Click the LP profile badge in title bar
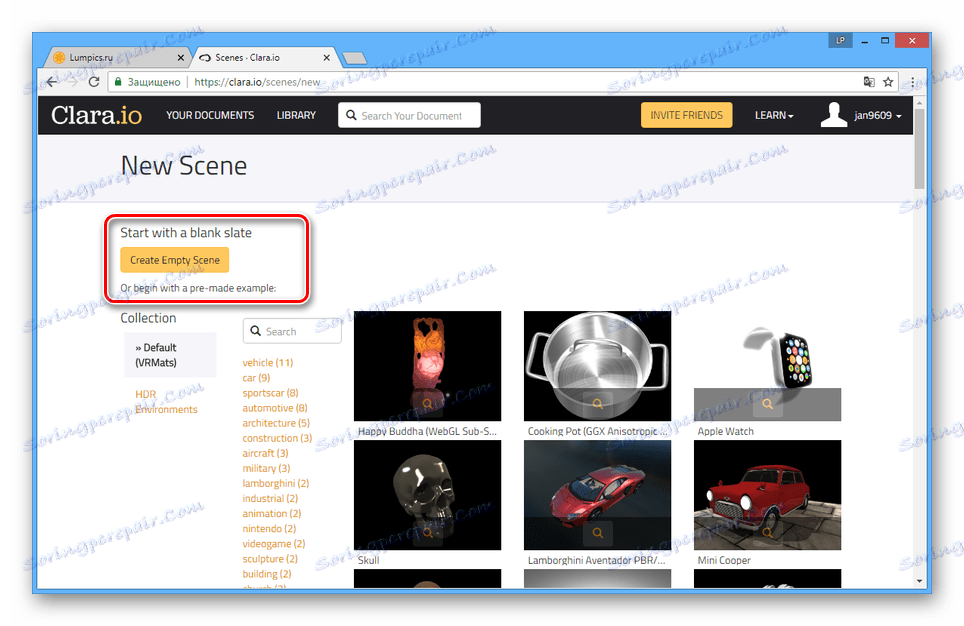Screen dimensions: 964x626 pyautogui.click(x=840, y=41)
